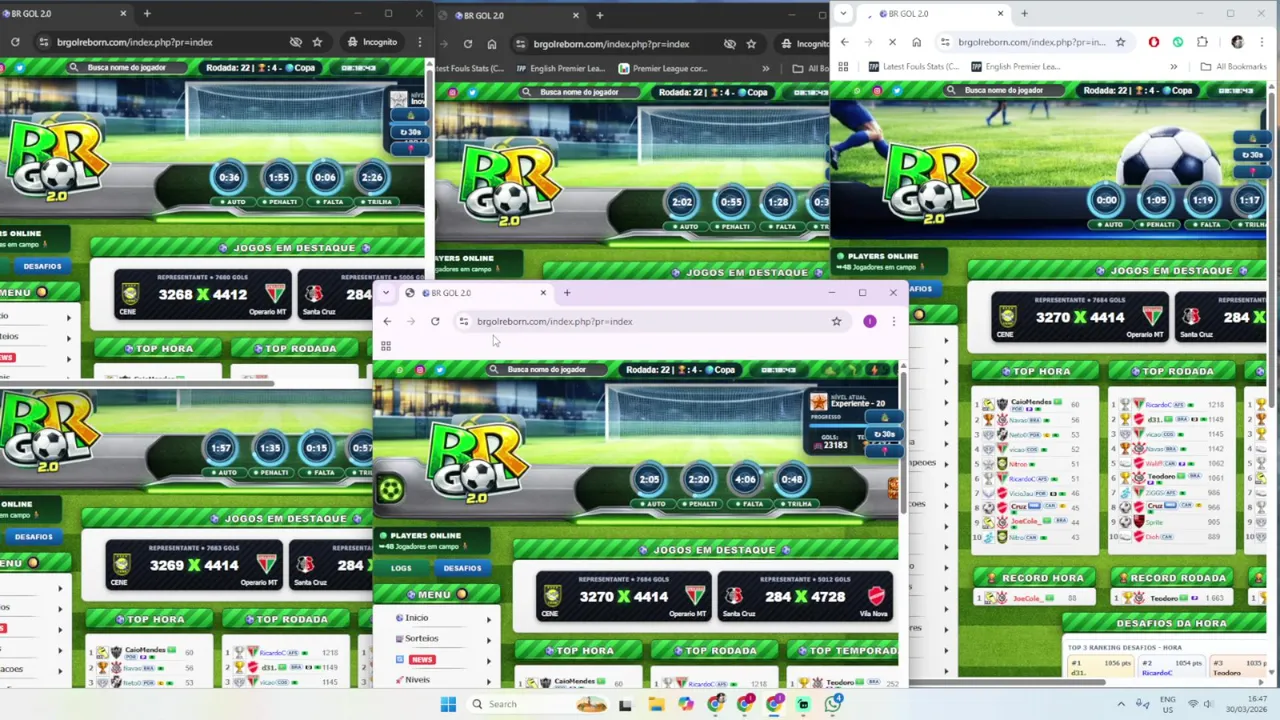The height and width of the screenshot is (720, 1280).
Task: Click lightning bolt icon in front window header
Action: click(874, 370)
